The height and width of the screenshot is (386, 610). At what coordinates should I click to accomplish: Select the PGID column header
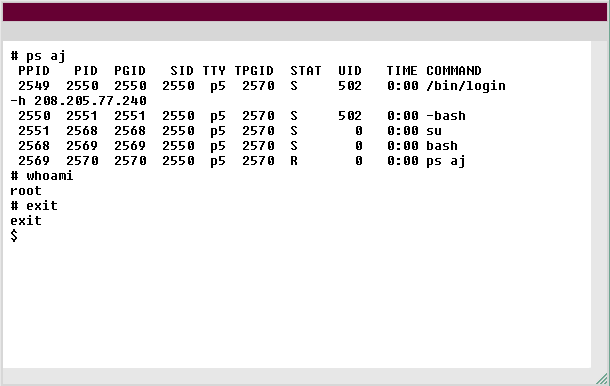coord(130,71)
